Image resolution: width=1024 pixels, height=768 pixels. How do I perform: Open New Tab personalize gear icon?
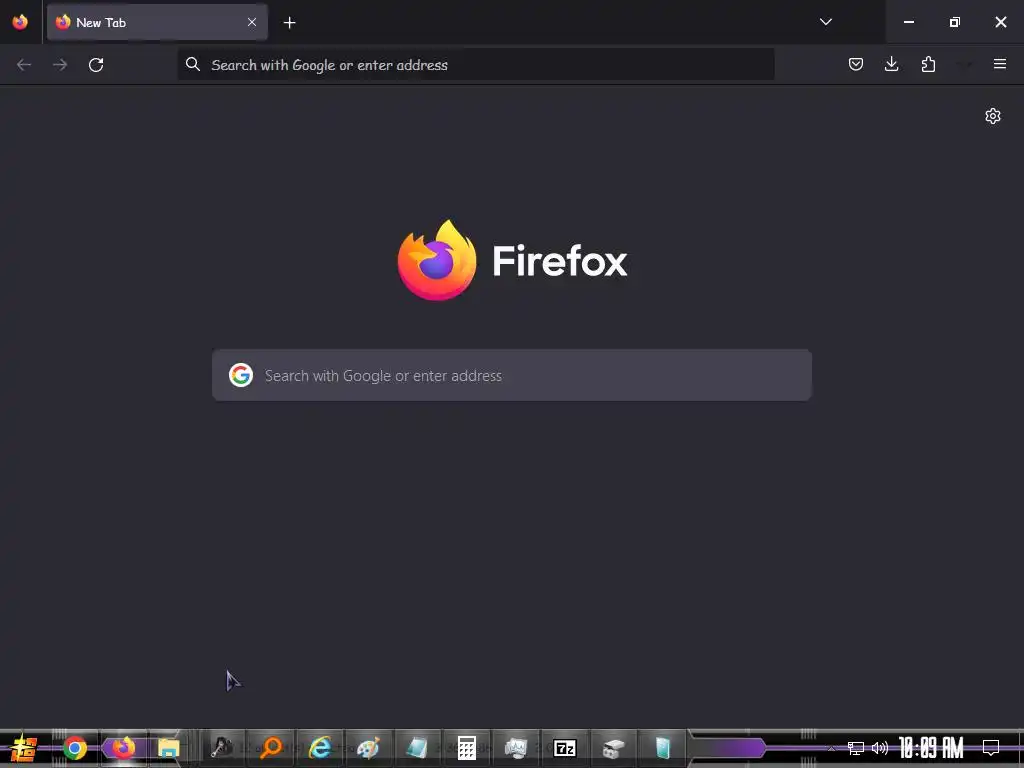click(993, 116)
